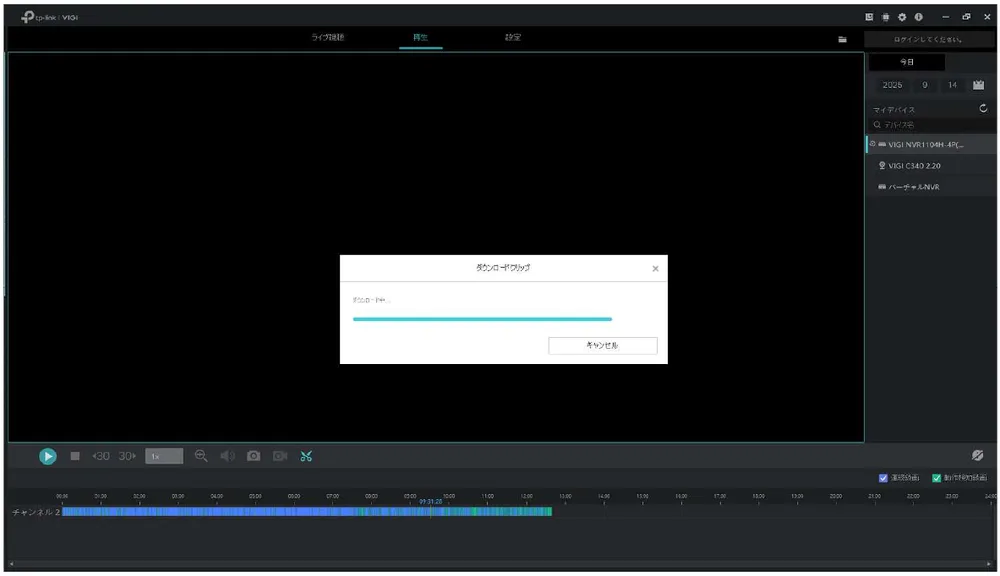1000x576 pixels.
Task: Open the 1x playback speed dropdown
Action: click(x=164, y=456)
